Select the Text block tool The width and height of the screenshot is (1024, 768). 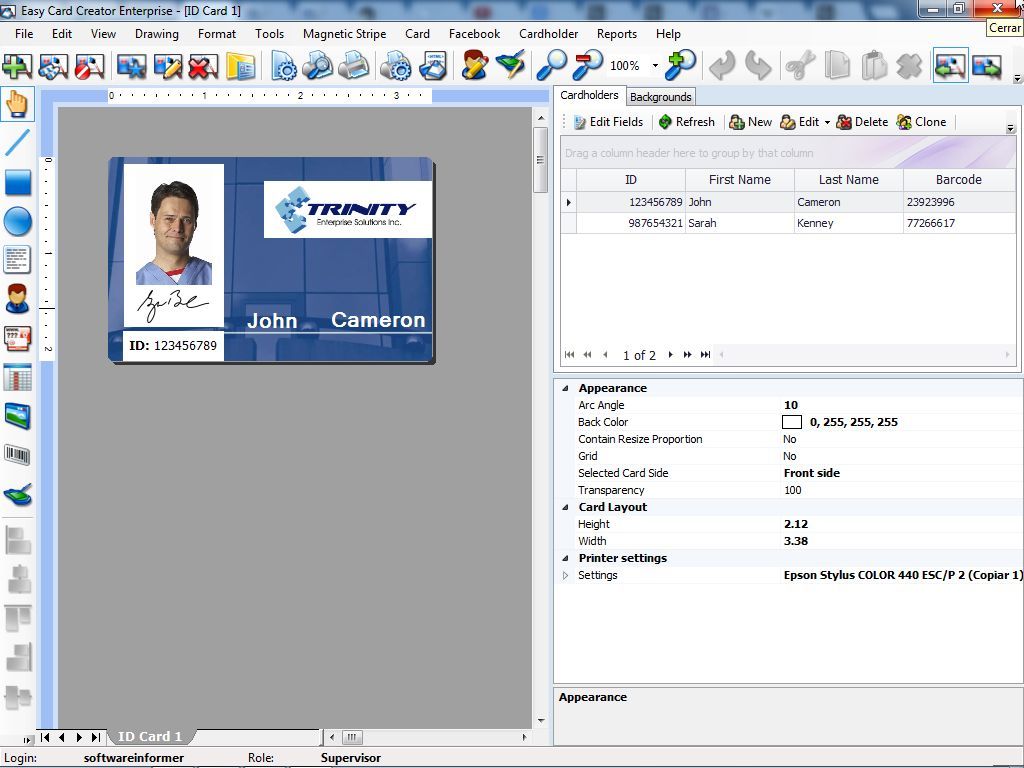coord(17,259)
